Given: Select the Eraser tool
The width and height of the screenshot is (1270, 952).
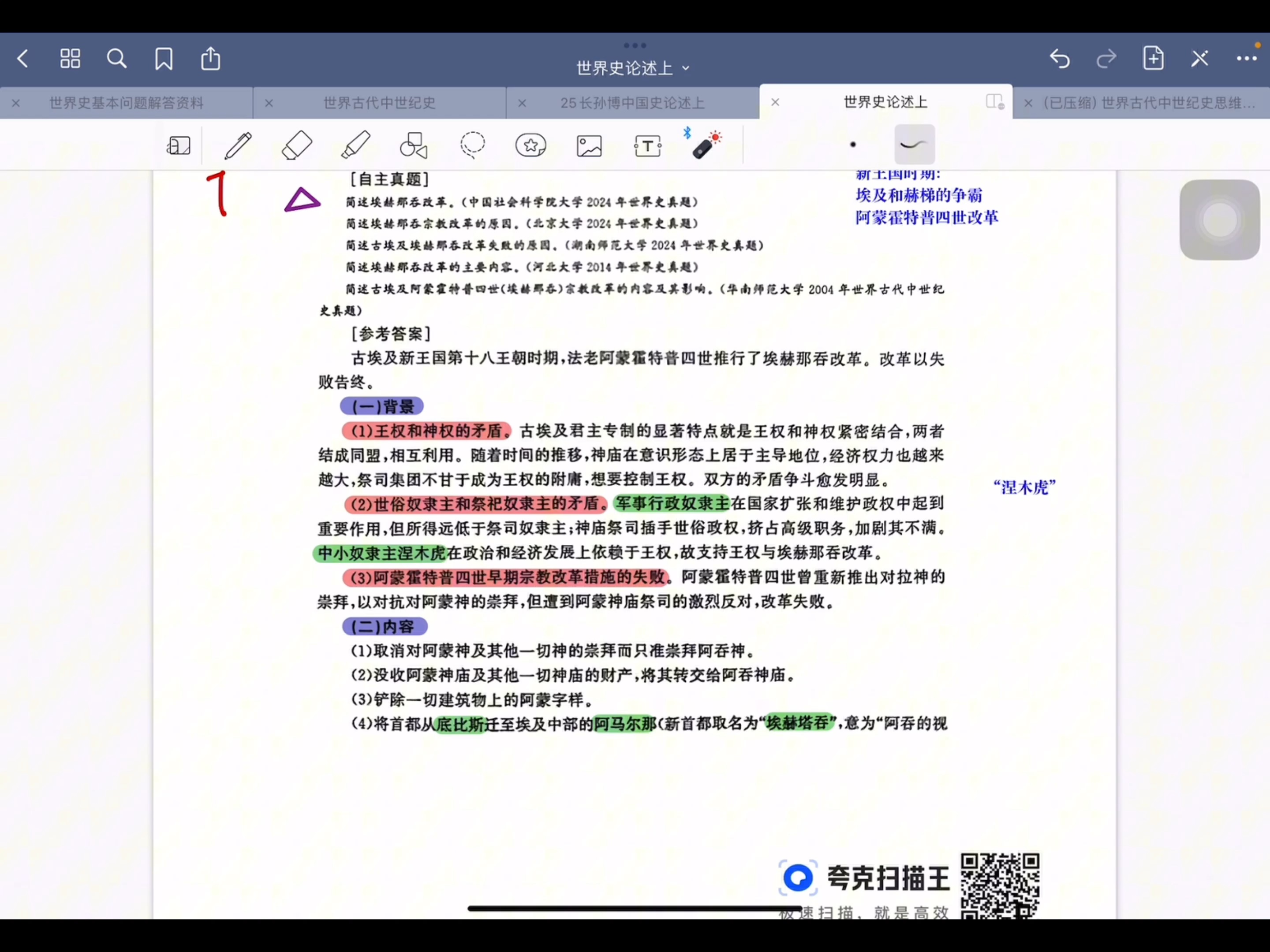Looking at the screenshot, I should 297,145.
